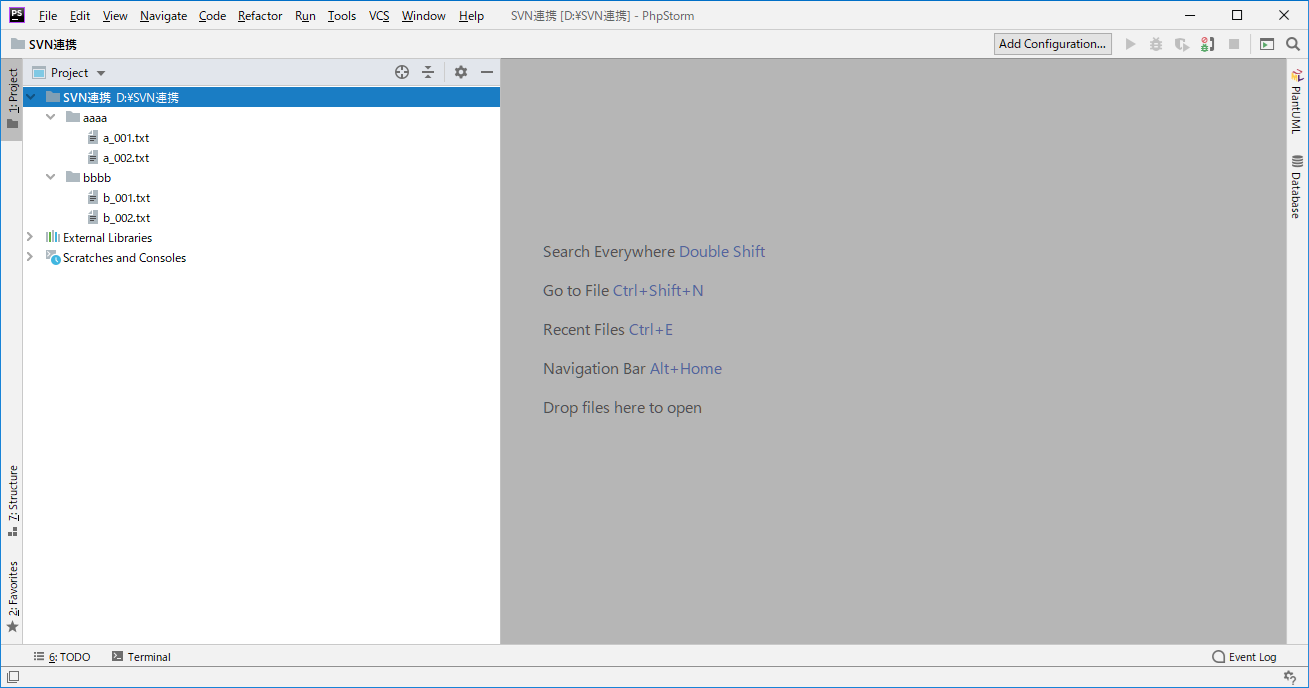Click the status bar icon at far right corner
Image resolution: width=1309 pixels, height=688 pixels.
pos(1290,677)
